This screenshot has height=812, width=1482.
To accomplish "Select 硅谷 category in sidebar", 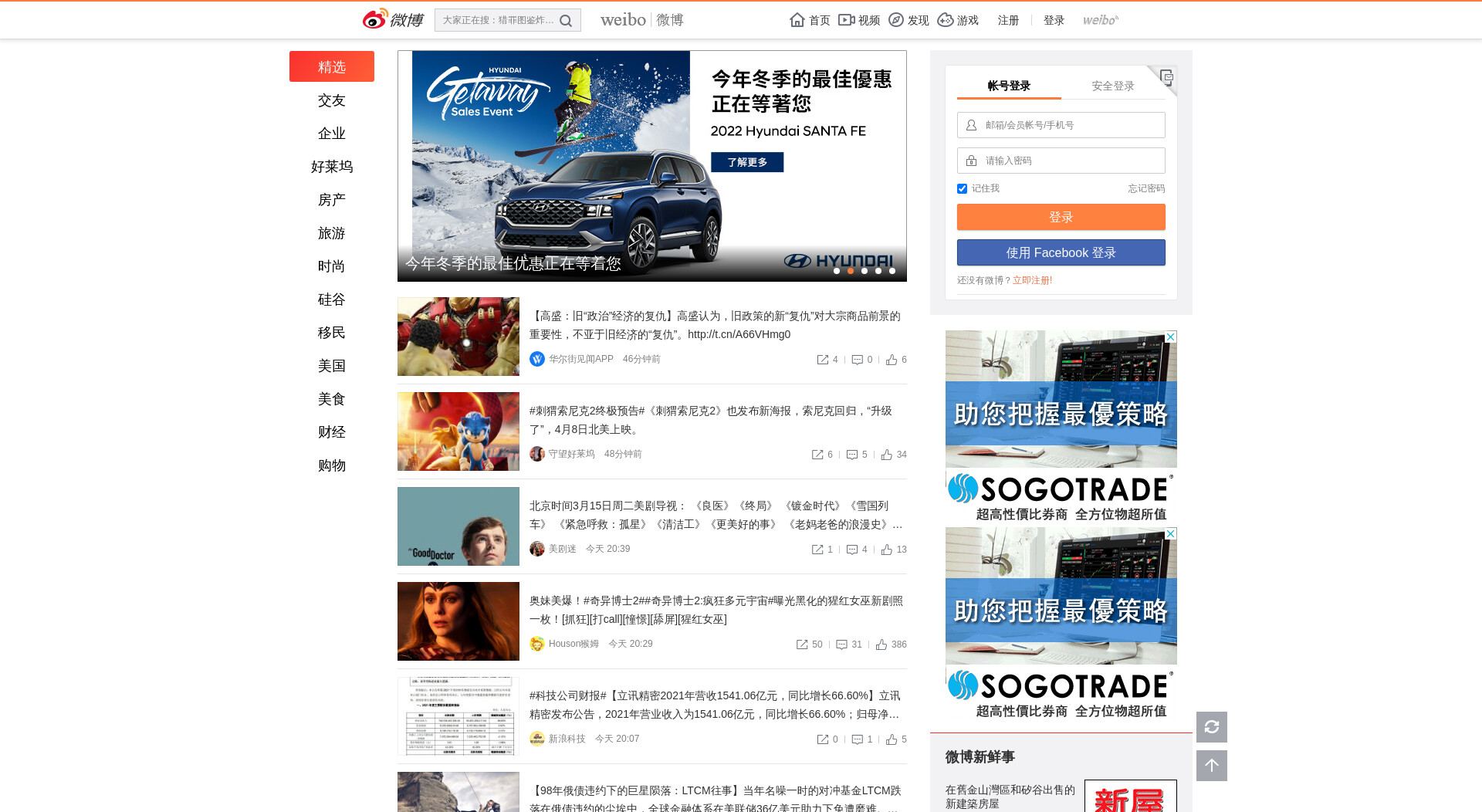I will tap(332, 299).
